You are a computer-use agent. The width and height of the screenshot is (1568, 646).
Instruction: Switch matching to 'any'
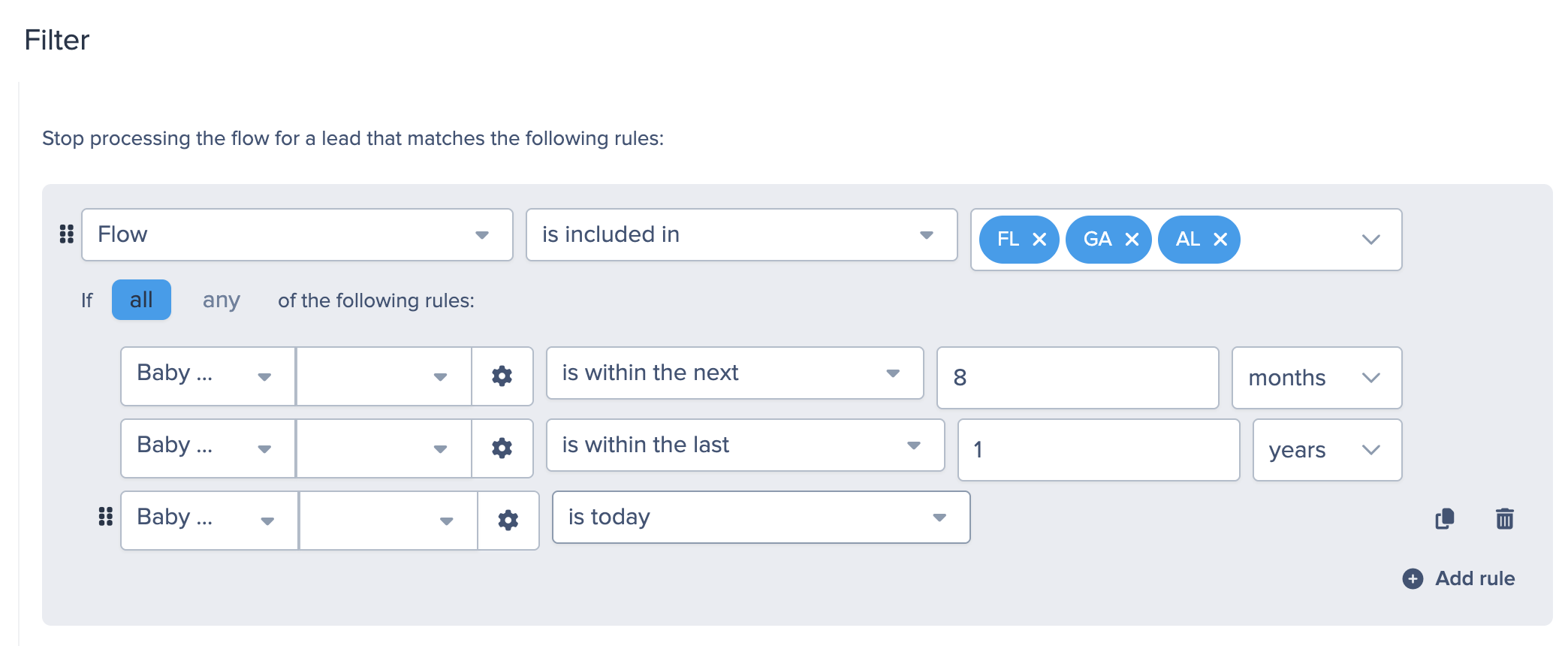(x=222, y=300)
